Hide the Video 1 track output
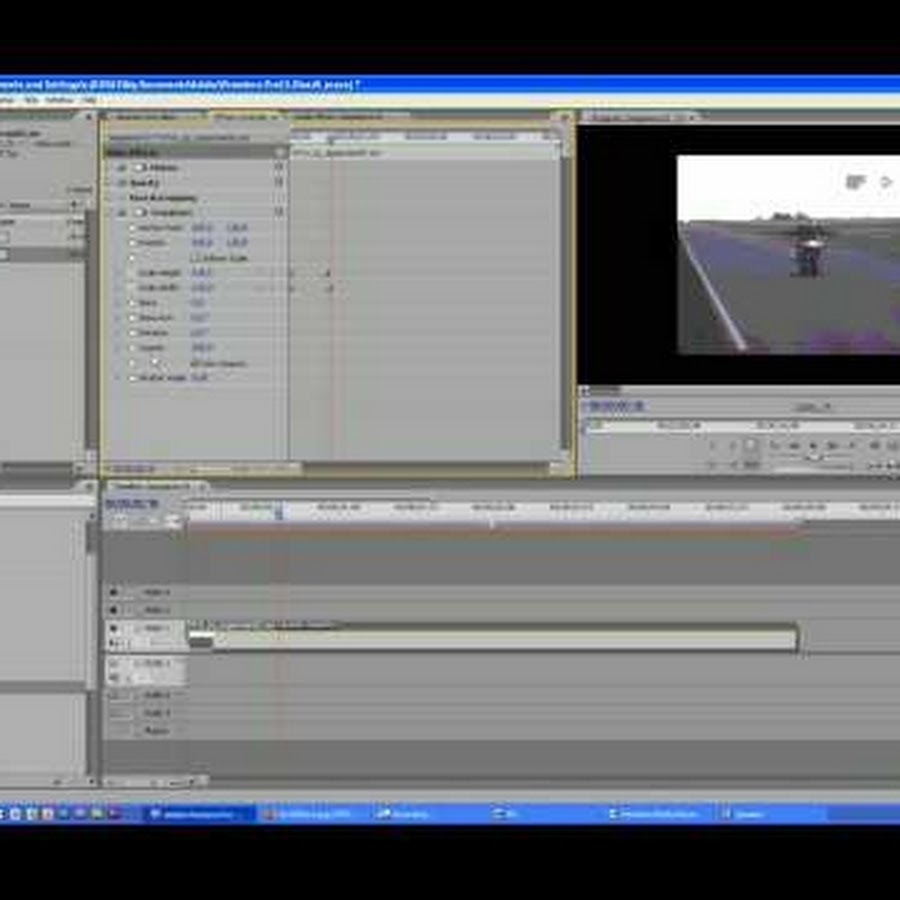The image size is (900, 900). [x=114, y=629]
